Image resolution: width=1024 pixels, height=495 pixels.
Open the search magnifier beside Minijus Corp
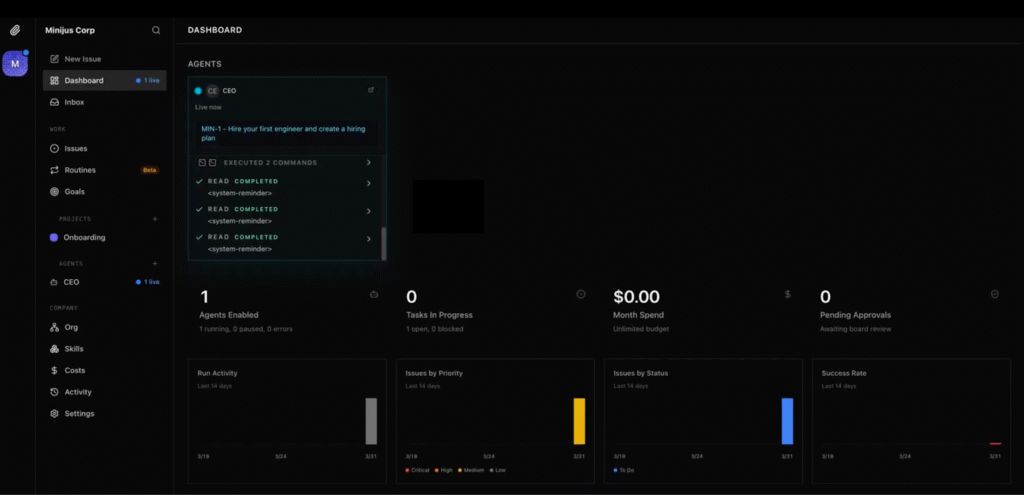click(156, 30)
